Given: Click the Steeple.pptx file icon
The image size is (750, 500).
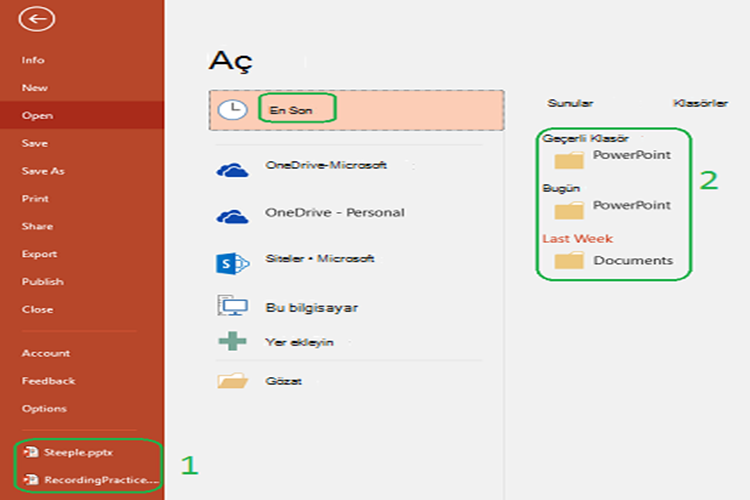Looking at the screenshot, I should (31, 452).
